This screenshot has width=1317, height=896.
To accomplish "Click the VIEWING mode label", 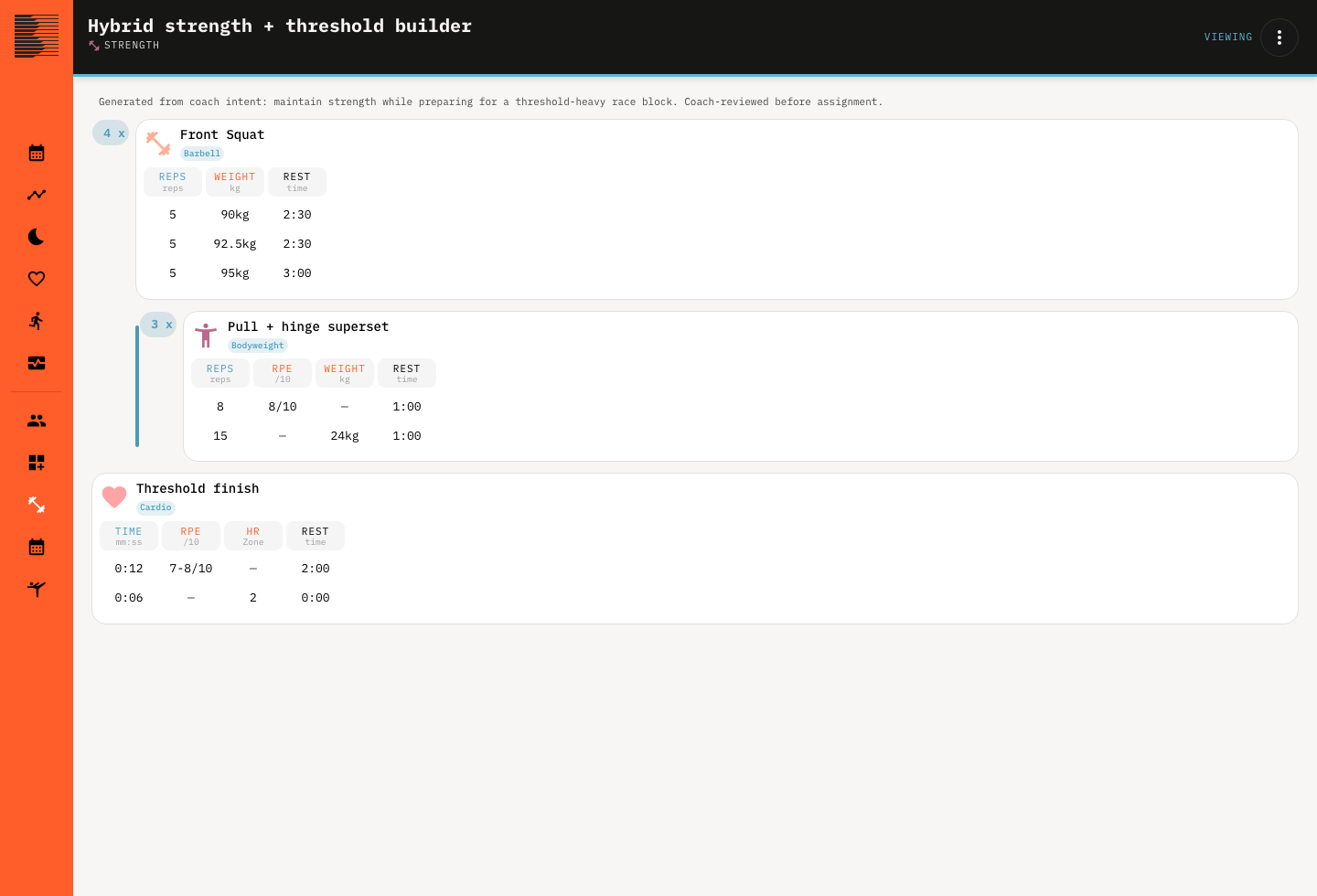I will [x=1228, y=37].
